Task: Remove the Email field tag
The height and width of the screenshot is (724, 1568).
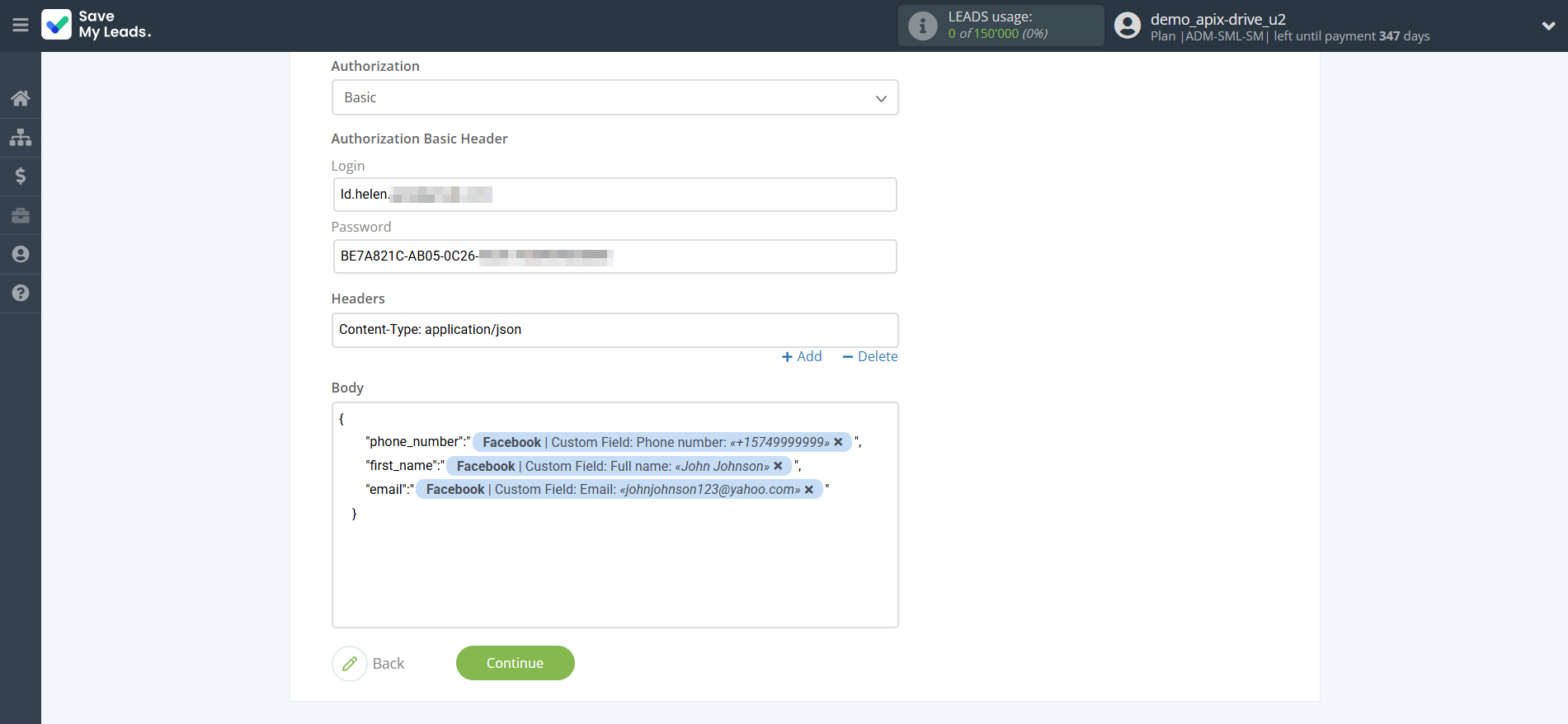Action: [x=809, y=490]
